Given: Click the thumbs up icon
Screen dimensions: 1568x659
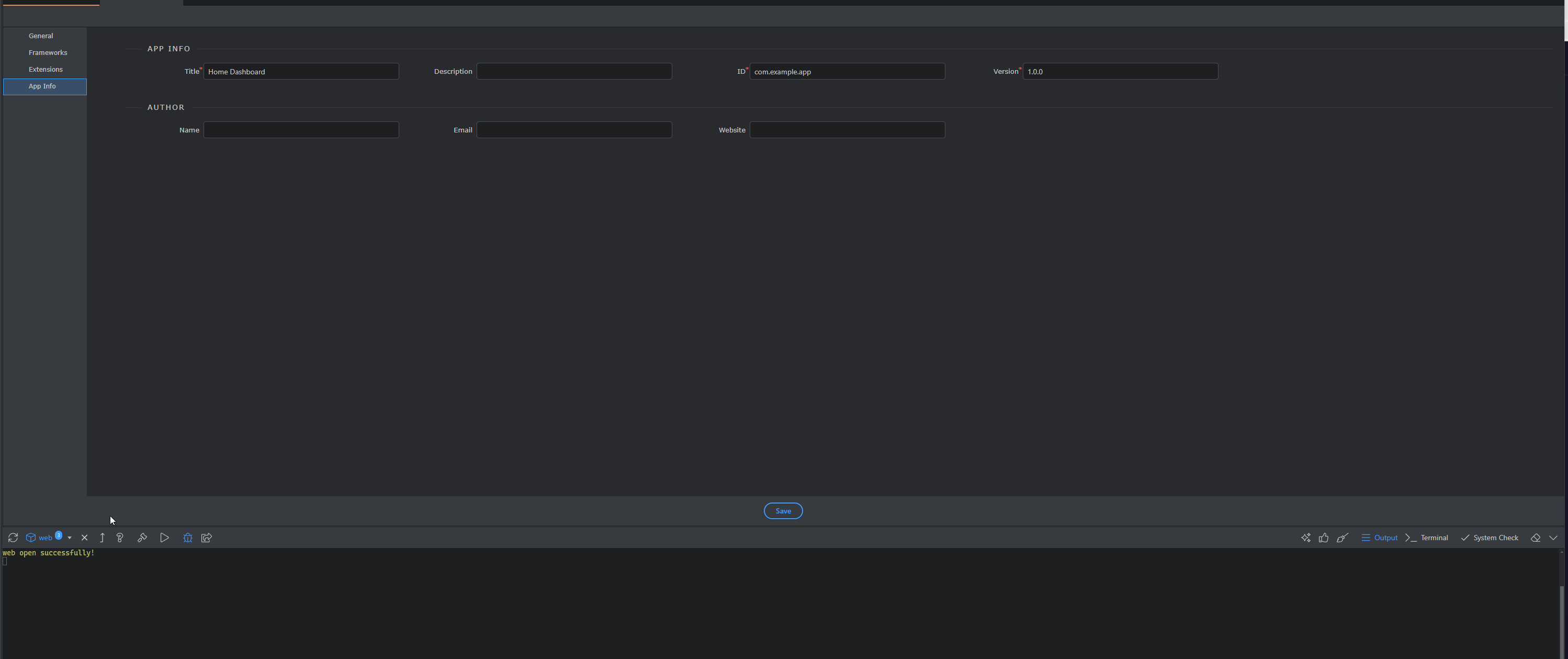Looking at the screenshot, I should [x=1324, y=538].
